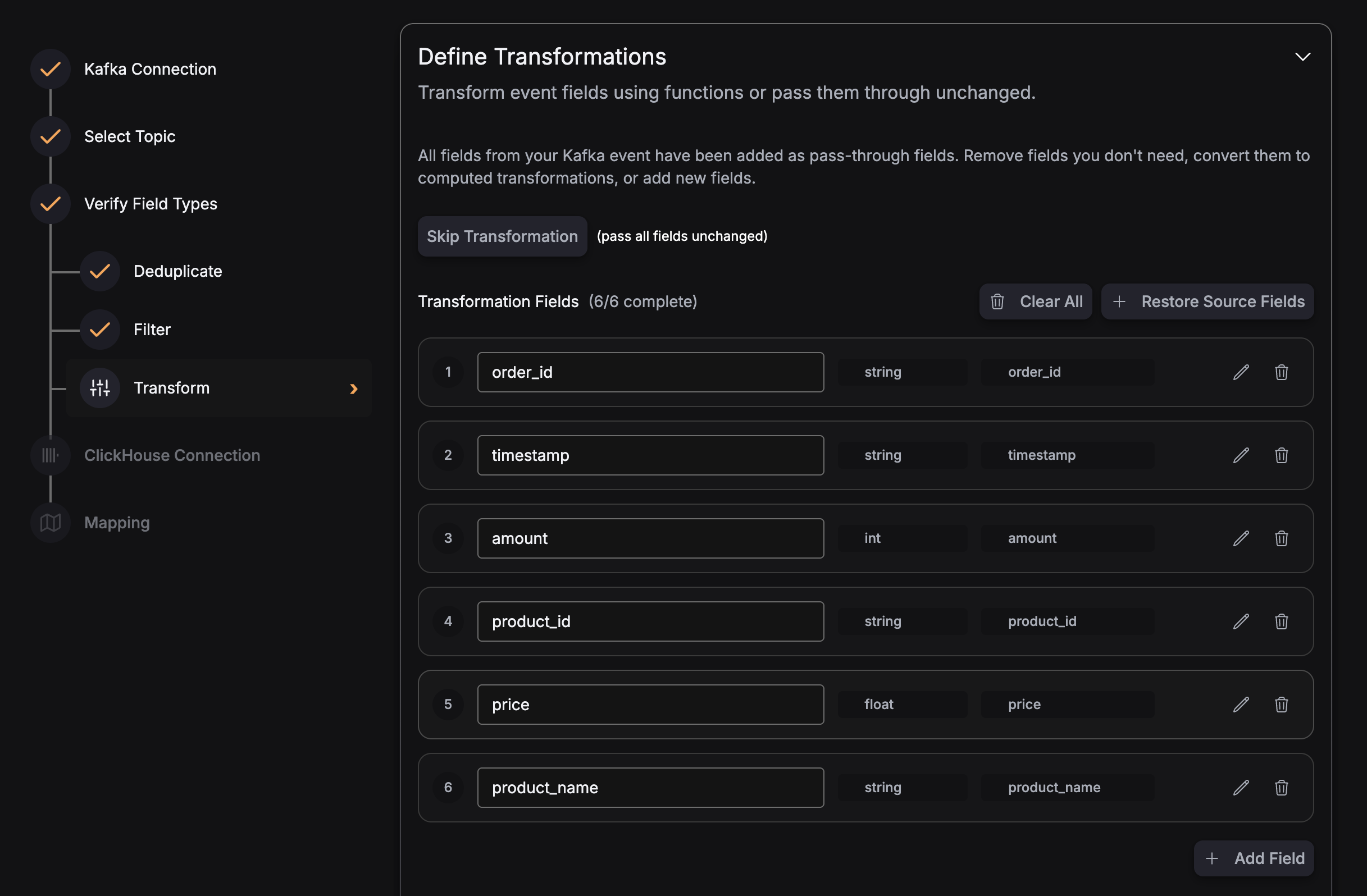Viewport: 1367px width, 896px height.
Task: Go to the Select Topic step
Action: pos(130,136)
